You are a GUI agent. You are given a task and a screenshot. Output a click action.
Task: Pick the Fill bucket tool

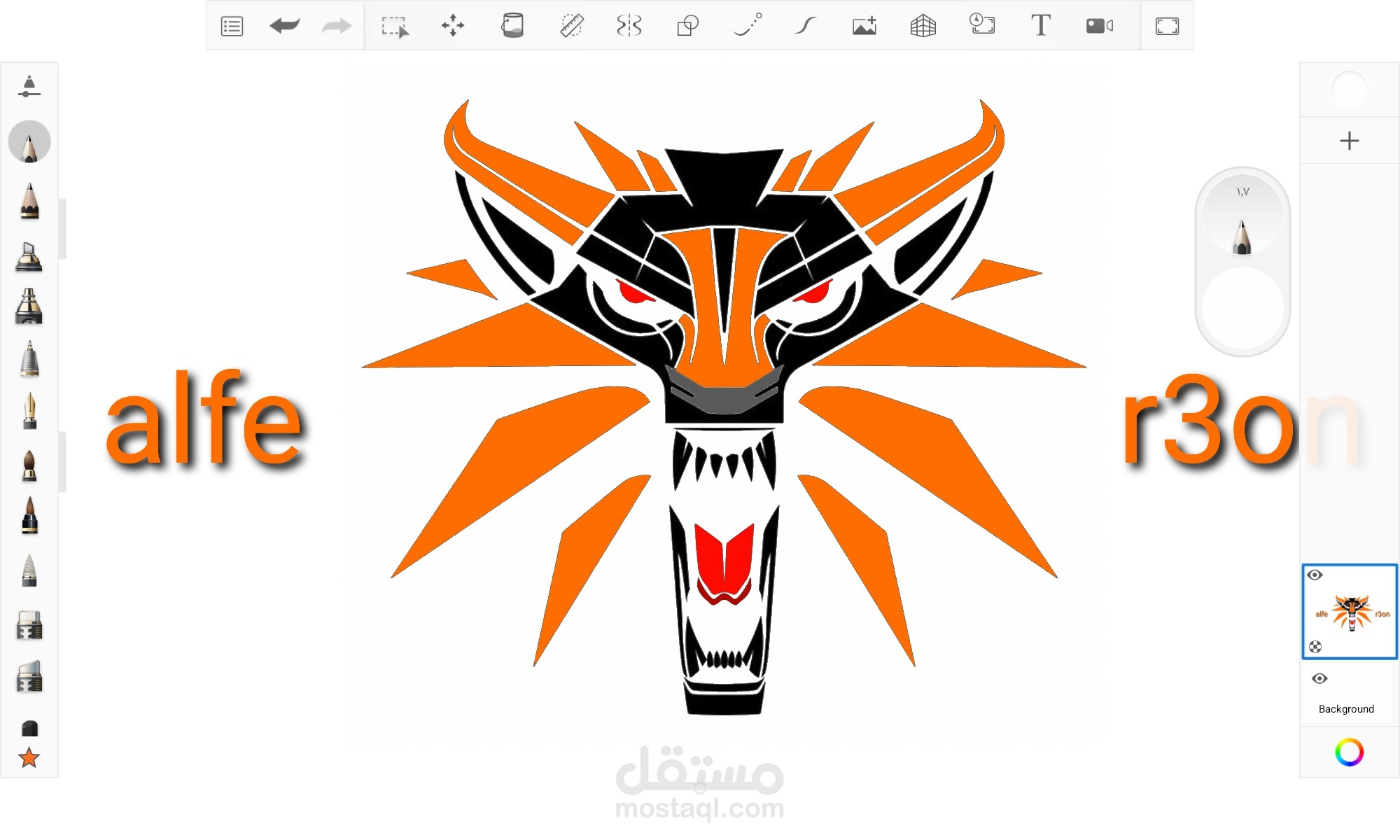[512, 26]
